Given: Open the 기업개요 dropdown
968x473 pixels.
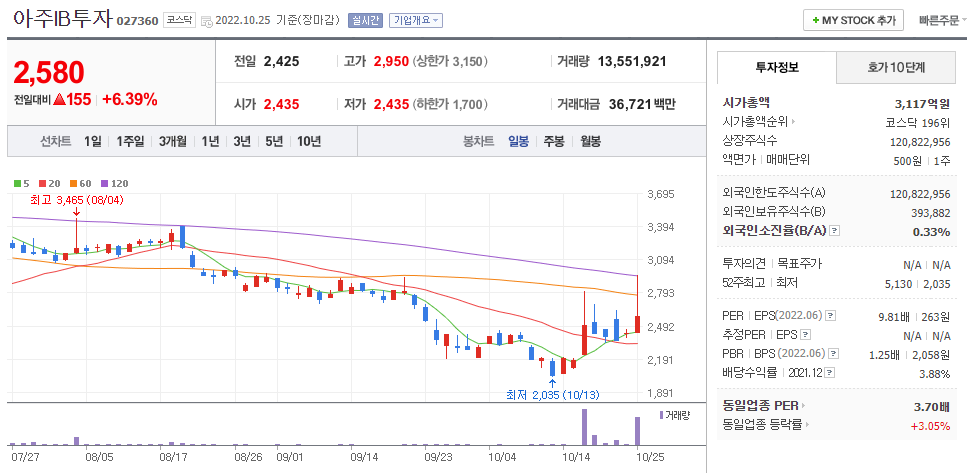Looking at the screenshot, I should pyautogui.click(x=415, y=20).
